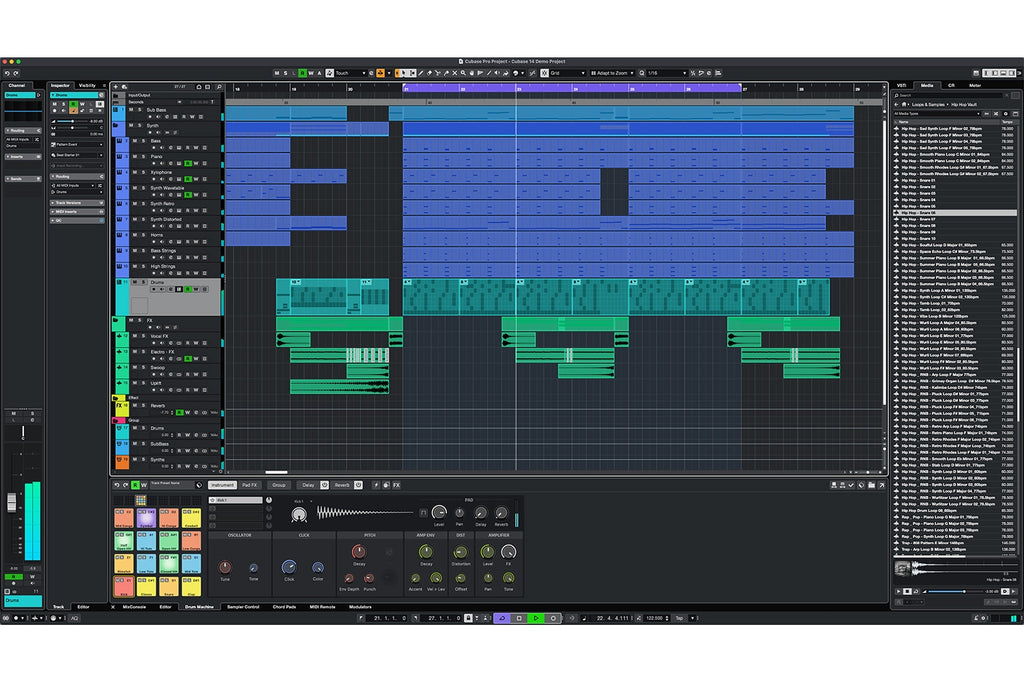1024x683 pixels.
Task: Click the pad grid layout icon above pads
Action: click(140, 500)
